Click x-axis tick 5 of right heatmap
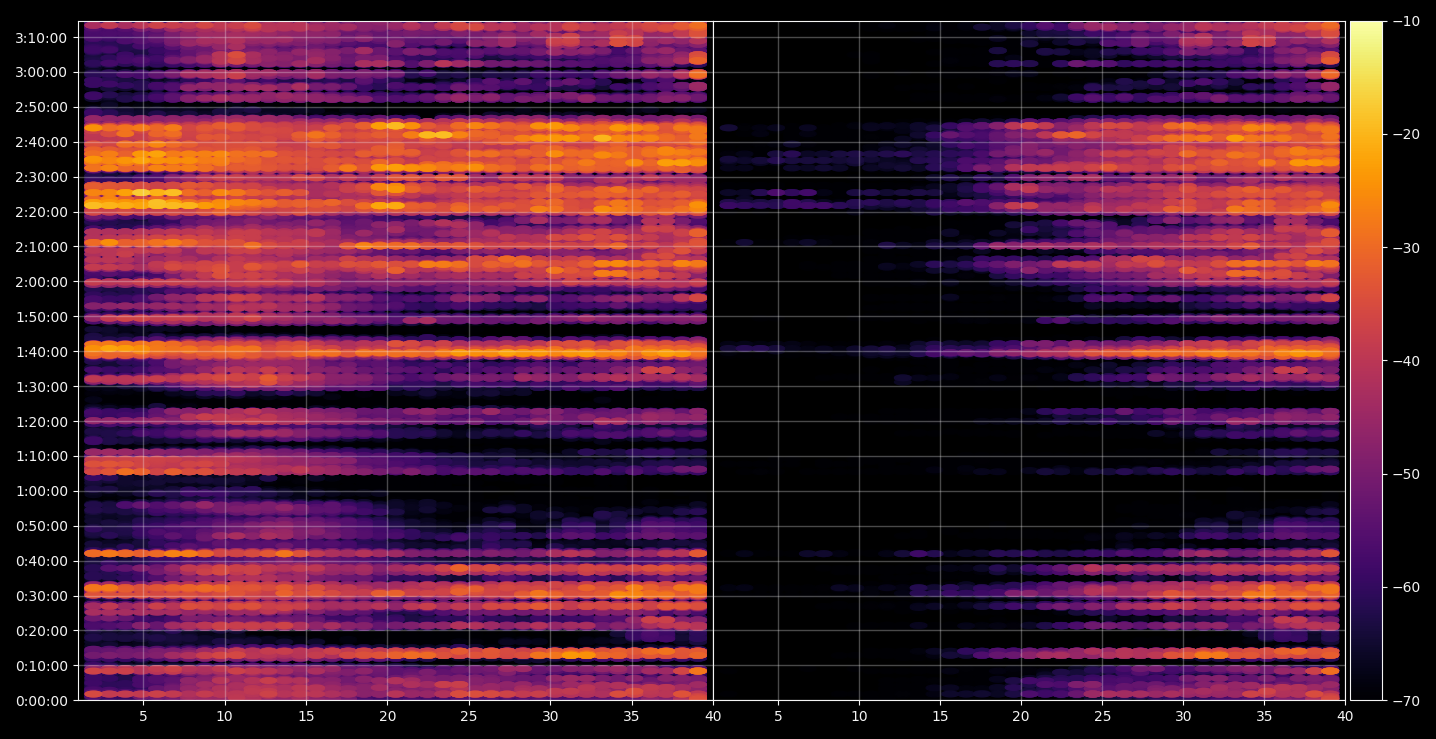 tap(777, 717)
